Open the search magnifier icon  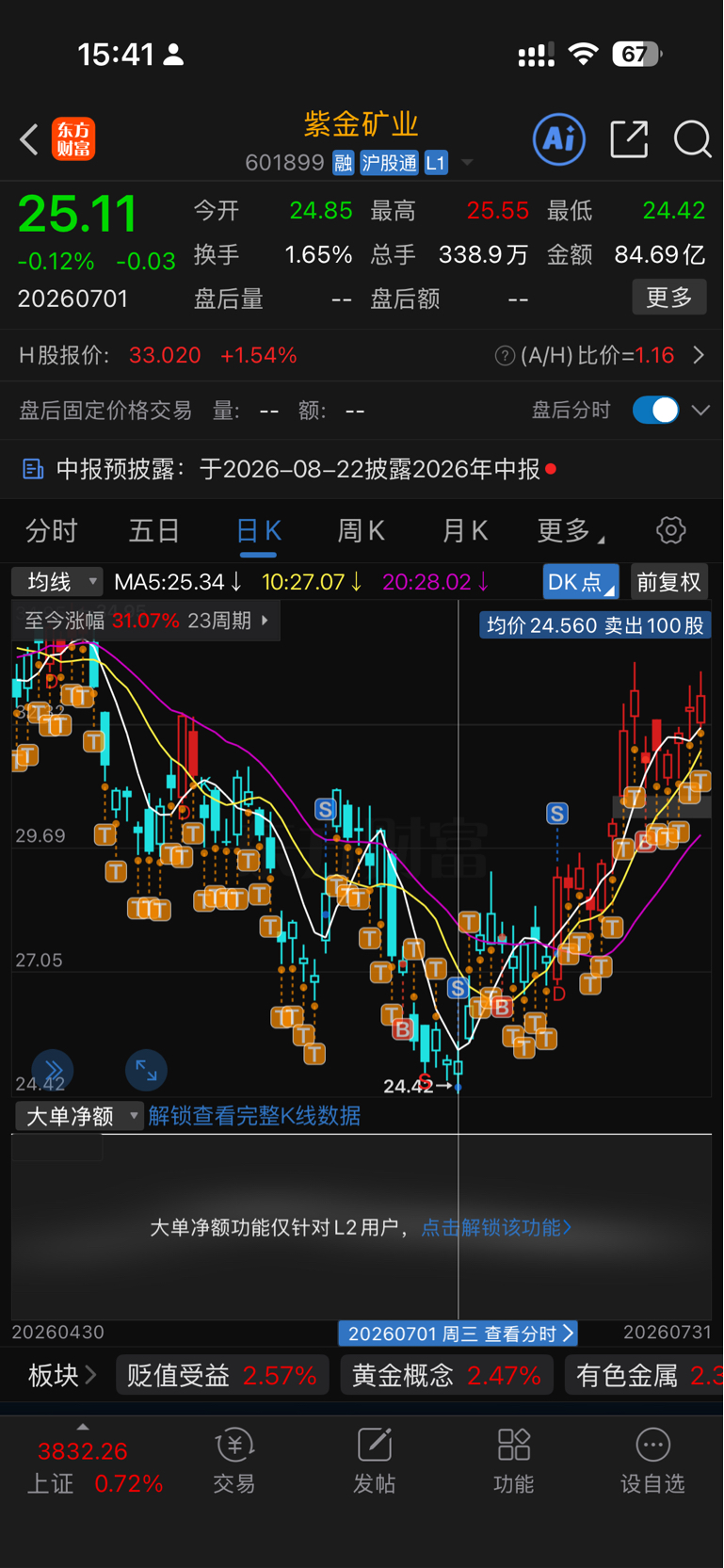692,139
